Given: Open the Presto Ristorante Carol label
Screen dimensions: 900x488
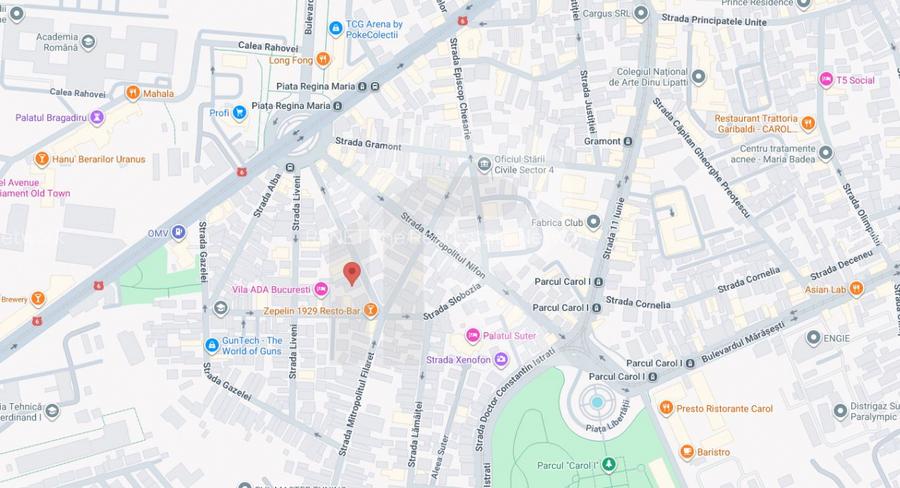Looking at the screenshot, I should point(724,409).
